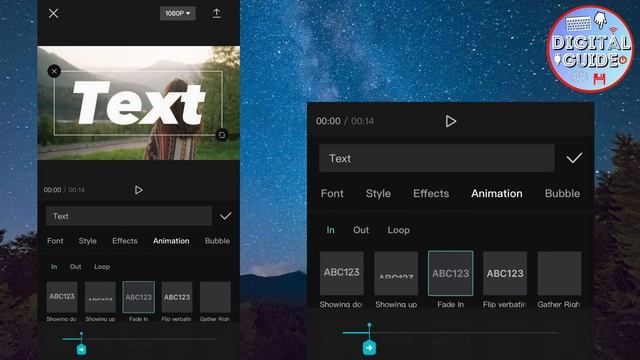
Task: Choose Showing up preset in enlarged panel
Action: pyautogui.click(x=396, y=280)
